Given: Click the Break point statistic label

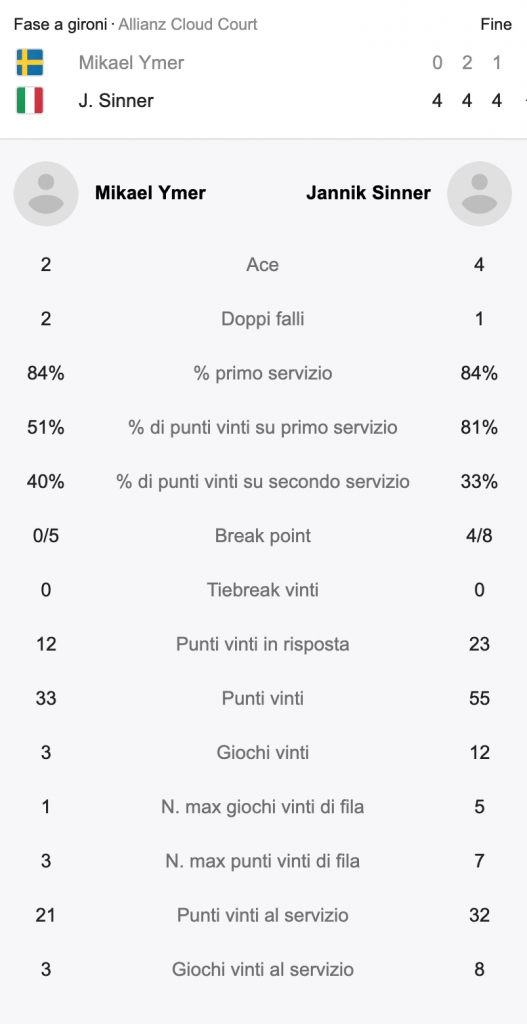Looking at the screenshot, I should point(263,536).
